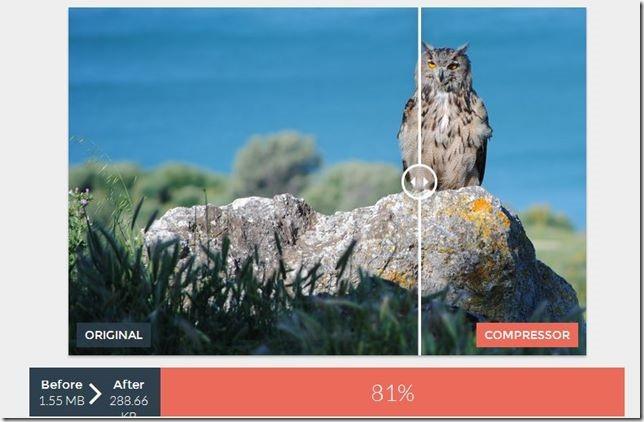
Task: Click the blurred green bush behind the rock
Action: tap(276, 164)
